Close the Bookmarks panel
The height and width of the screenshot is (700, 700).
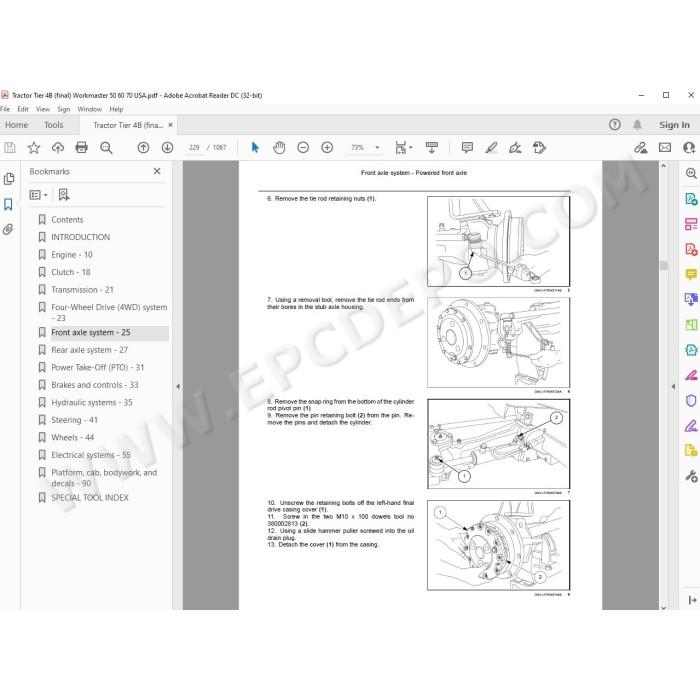(x=157, y=171)
